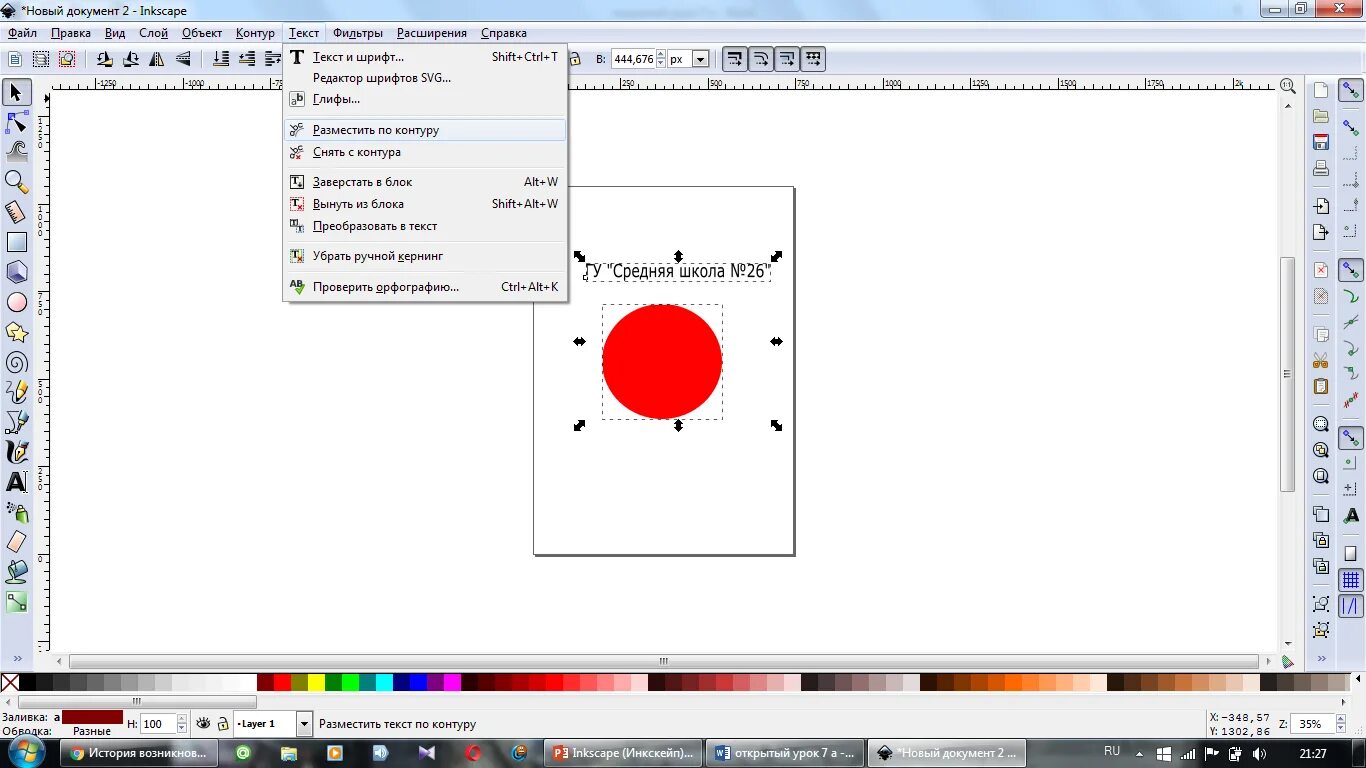Click the school text object on canvas
Screen dimensions: 1366x768
tap(678, 271)
